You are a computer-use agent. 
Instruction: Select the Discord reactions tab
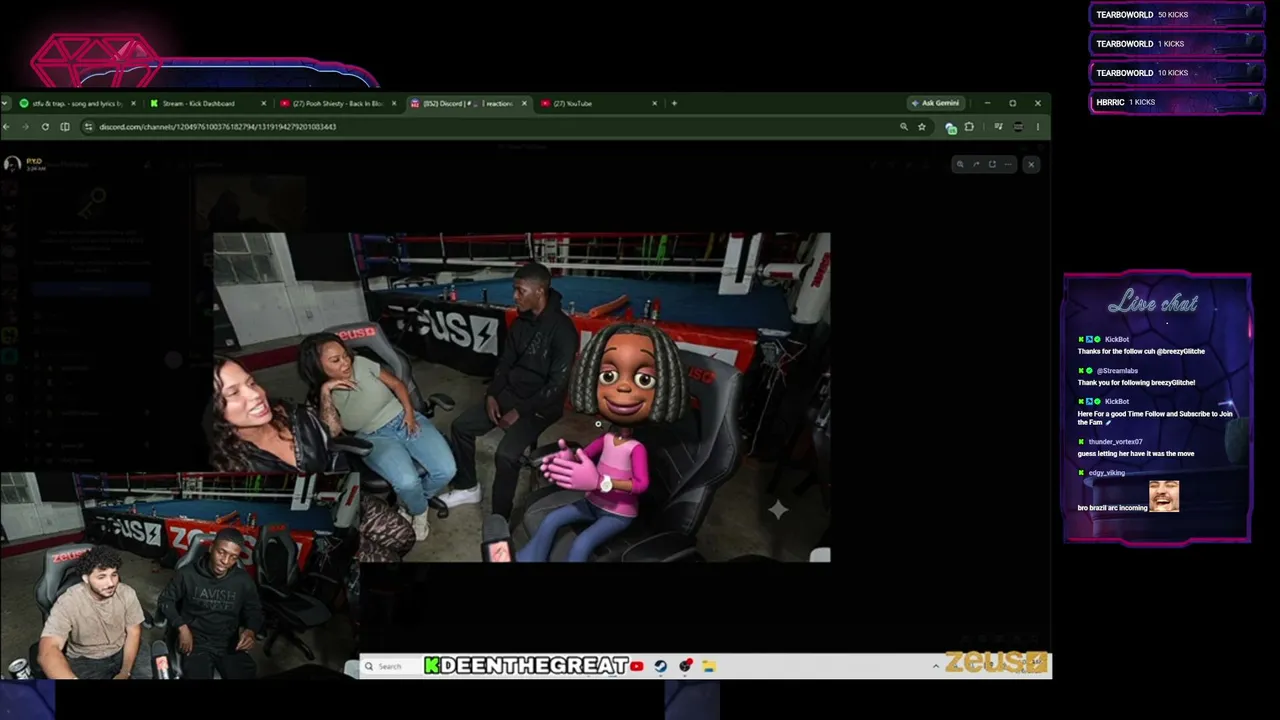468,103
